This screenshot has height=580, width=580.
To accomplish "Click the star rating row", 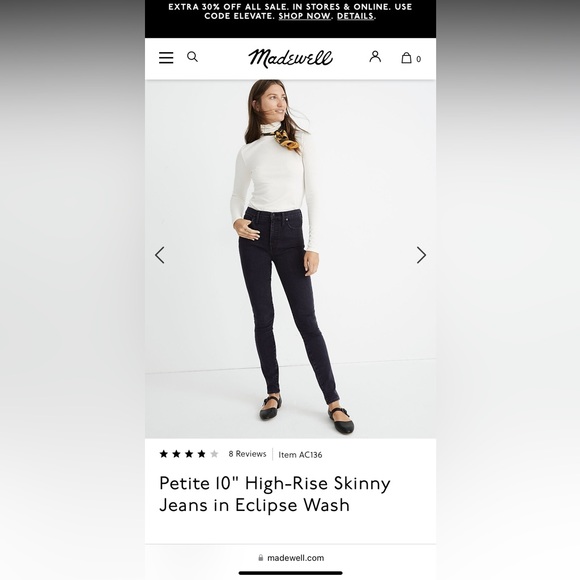I will click(189, 454).
